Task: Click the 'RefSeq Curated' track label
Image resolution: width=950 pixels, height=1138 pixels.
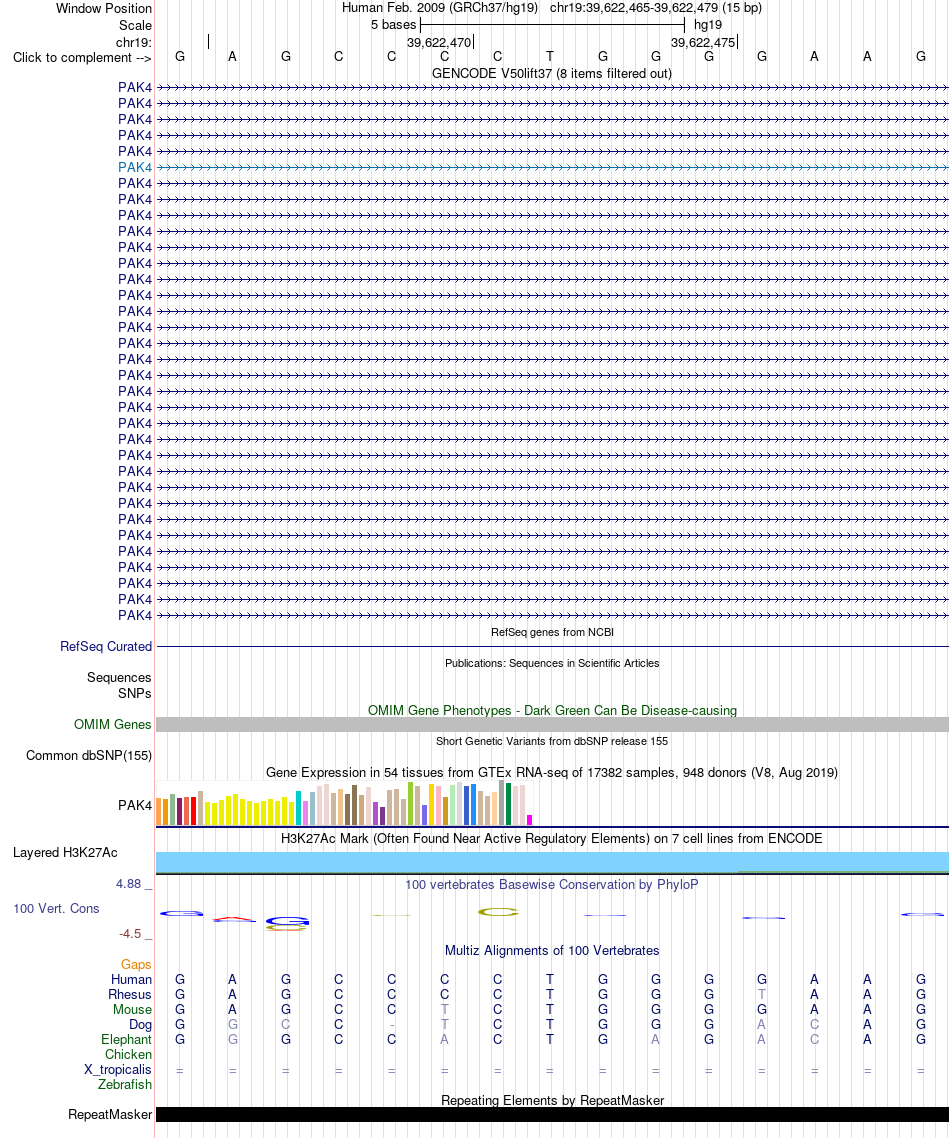Action: point(106,647)
